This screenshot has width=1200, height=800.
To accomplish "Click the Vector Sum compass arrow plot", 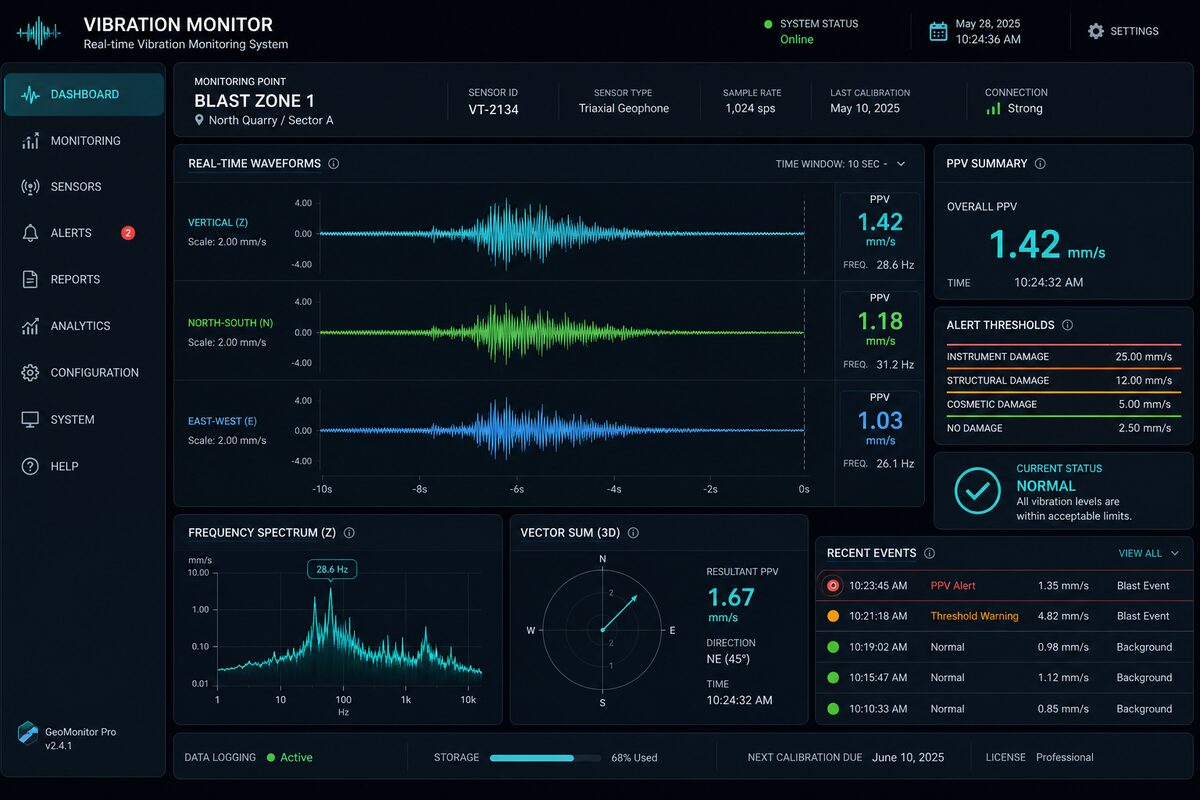I will point(602,630).
